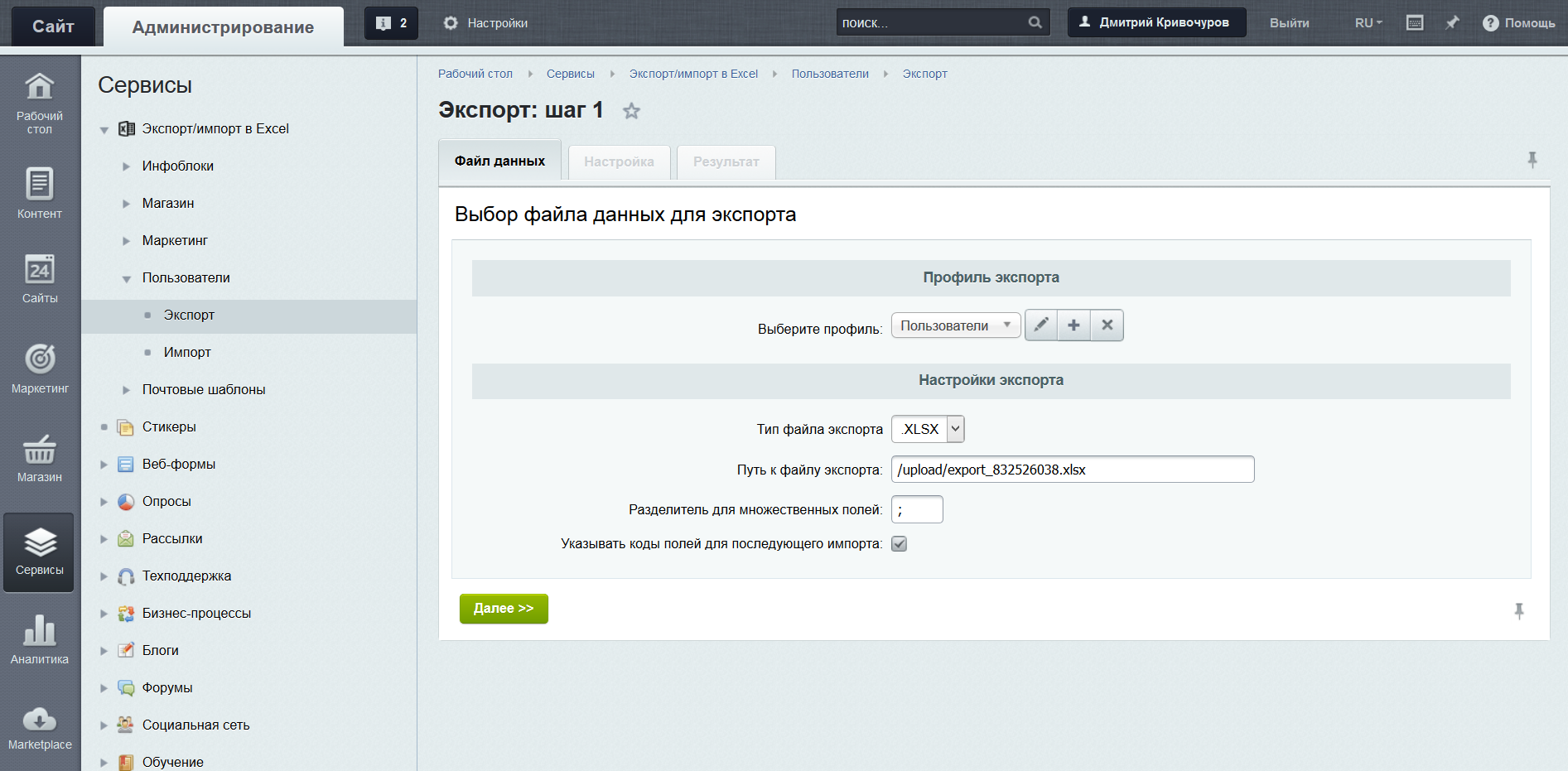Edit selected profile with pencil icon
The height and width of the screenshot is (771, 1568).
[1041, 325]
